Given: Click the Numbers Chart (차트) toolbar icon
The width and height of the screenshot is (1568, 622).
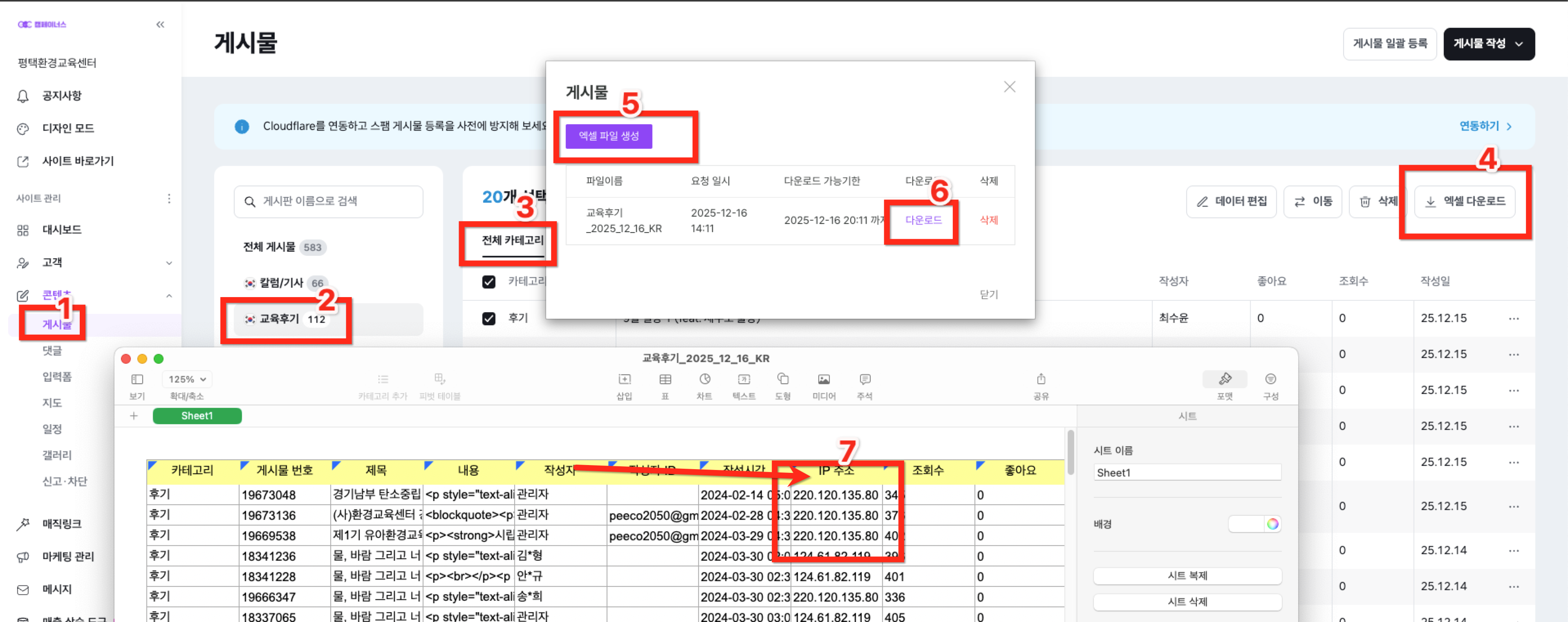Looking at the screenshot, I should click(704, 379).
